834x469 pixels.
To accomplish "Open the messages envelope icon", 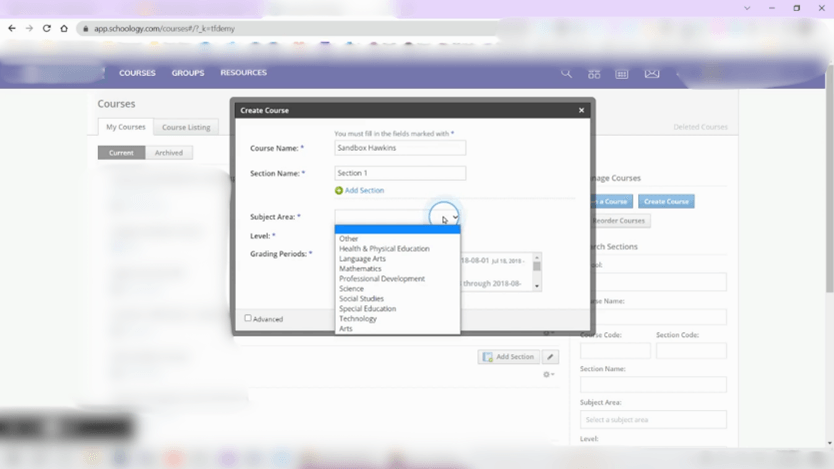I will pos(652,73).
